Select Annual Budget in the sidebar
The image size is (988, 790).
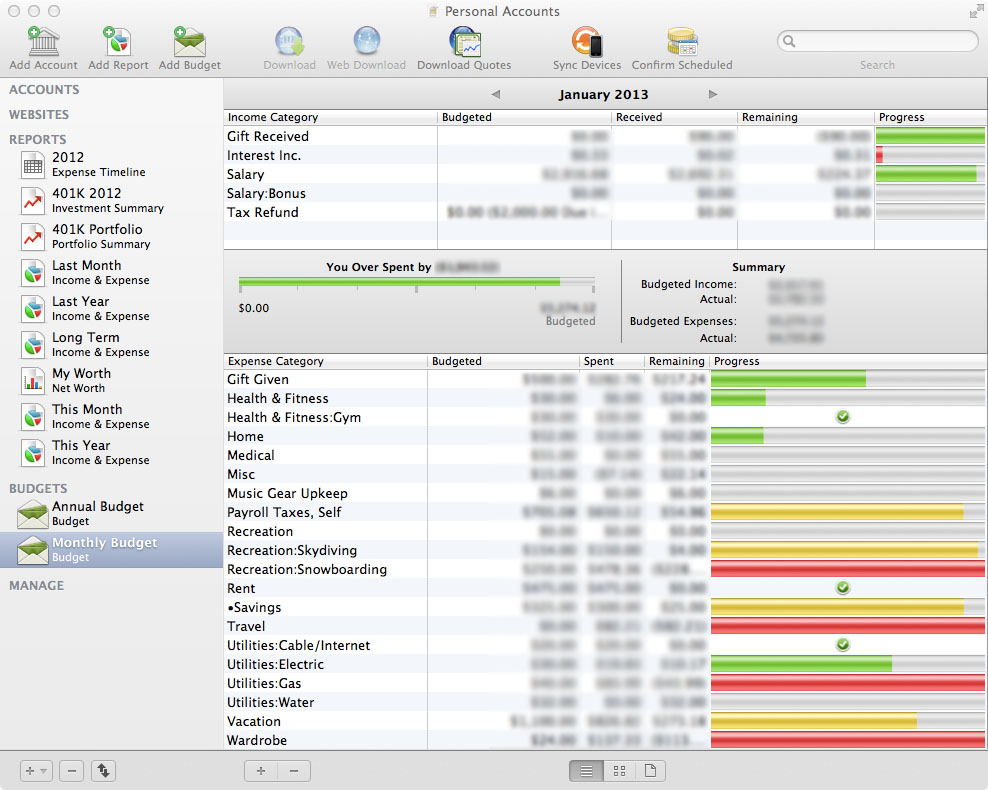click(97, 513)
